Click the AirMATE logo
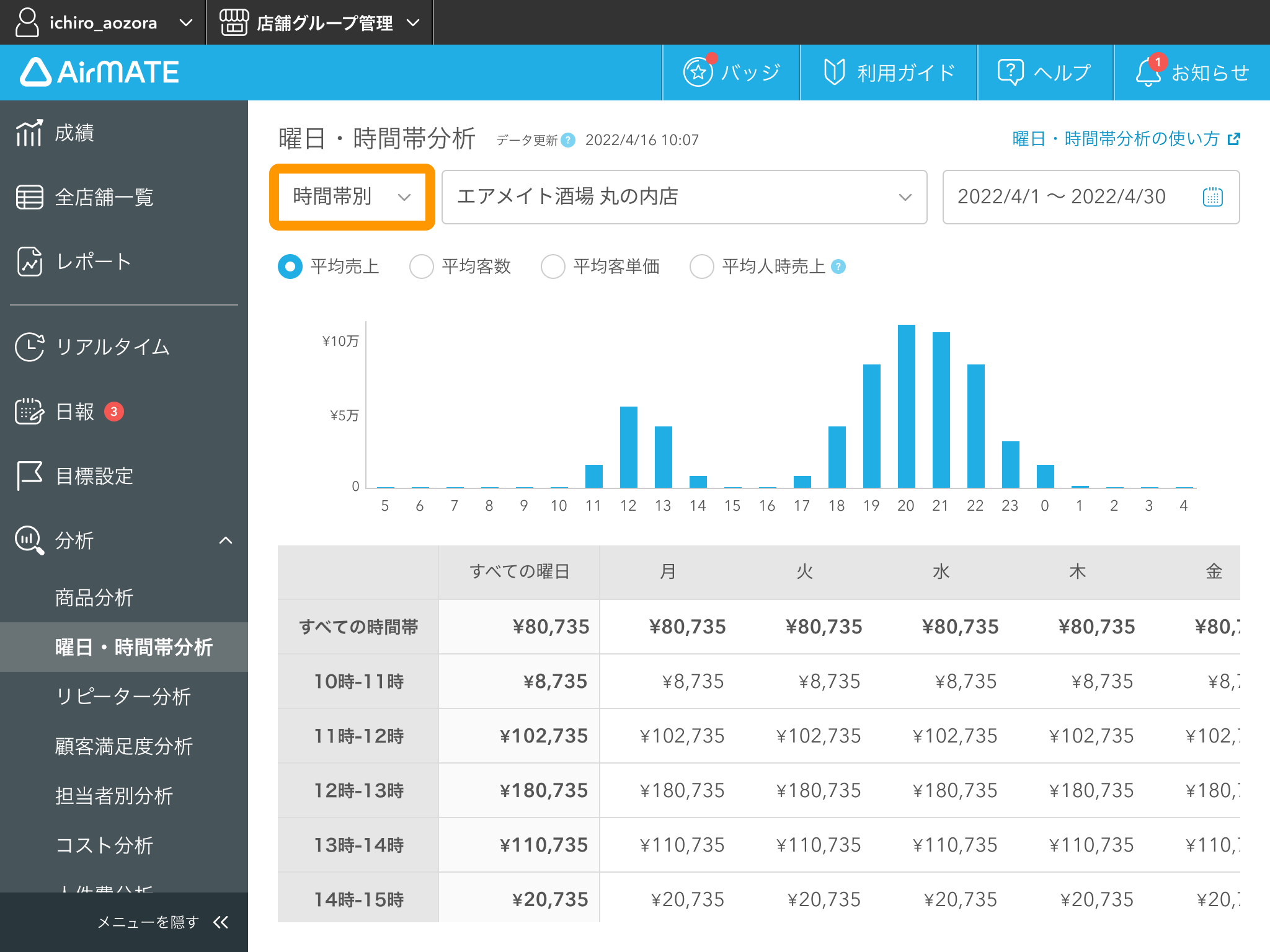Screen dimensions: 1270x952 point(100,72)
